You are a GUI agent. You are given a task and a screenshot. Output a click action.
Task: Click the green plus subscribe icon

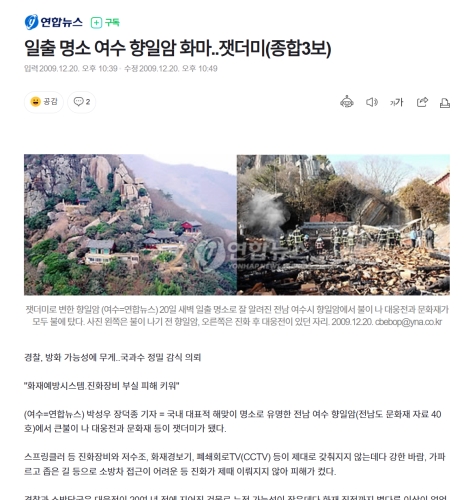click(x=96, y=23)
